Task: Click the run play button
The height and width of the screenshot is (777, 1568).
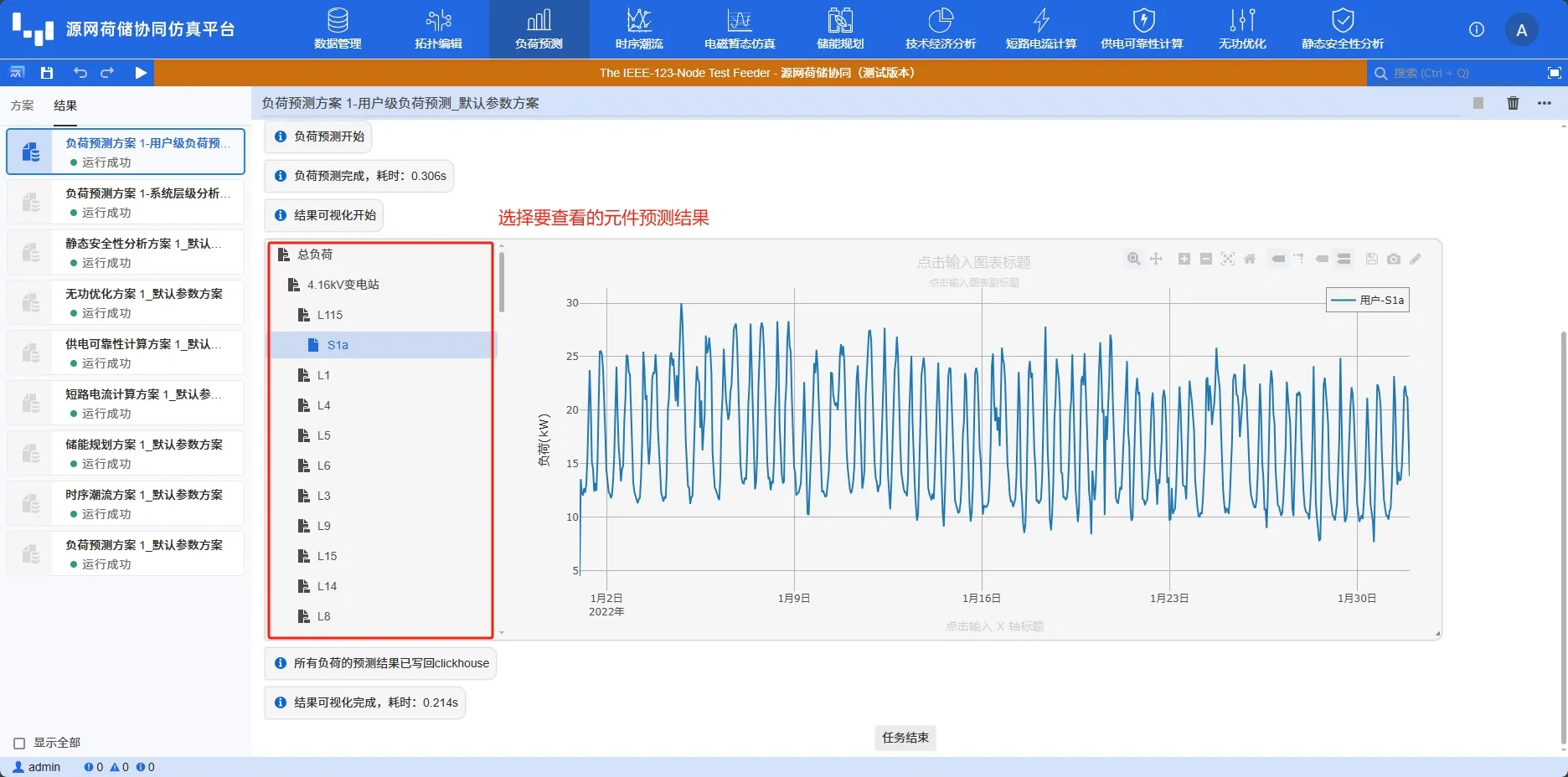Action: [x=141, y=73]
